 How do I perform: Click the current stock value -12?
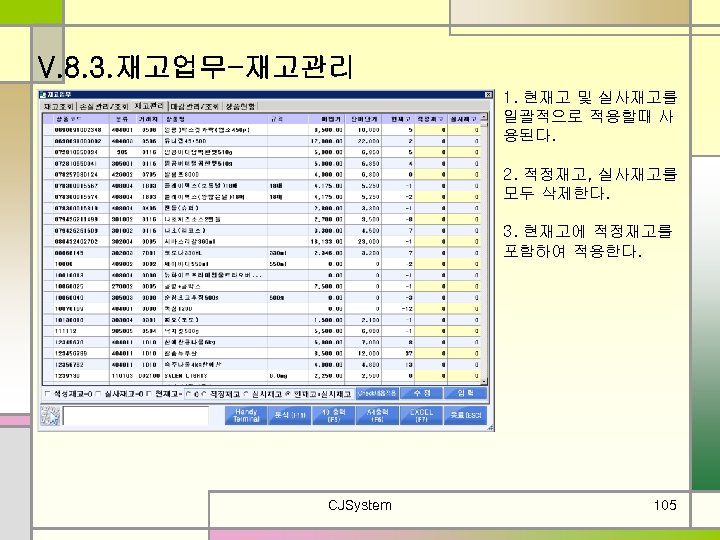398,309
